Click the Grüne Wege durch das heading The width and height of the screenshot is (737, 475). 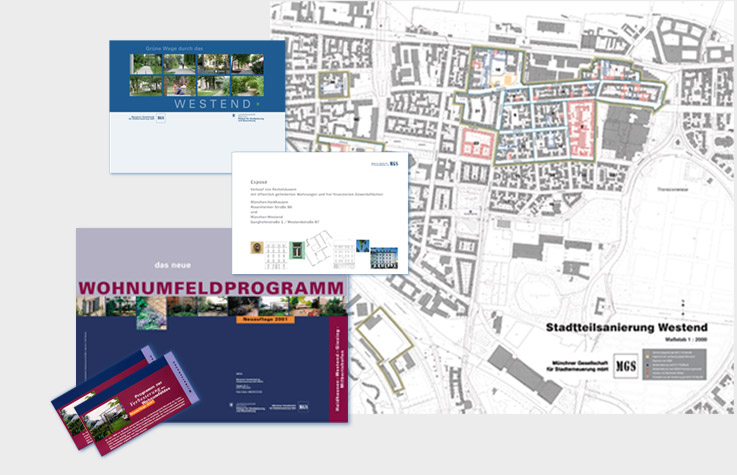193,46
